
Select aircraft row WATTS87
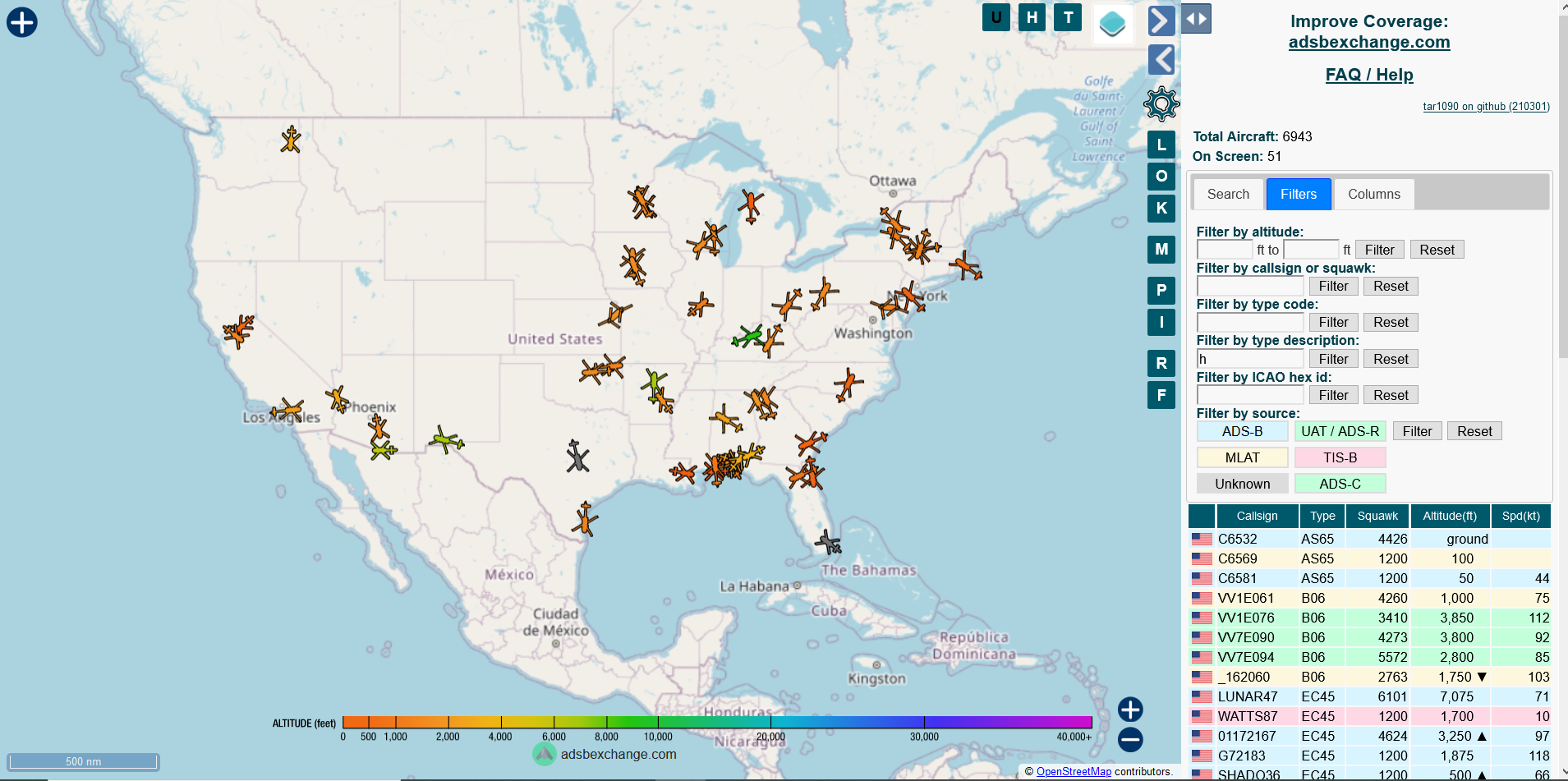1369,716
